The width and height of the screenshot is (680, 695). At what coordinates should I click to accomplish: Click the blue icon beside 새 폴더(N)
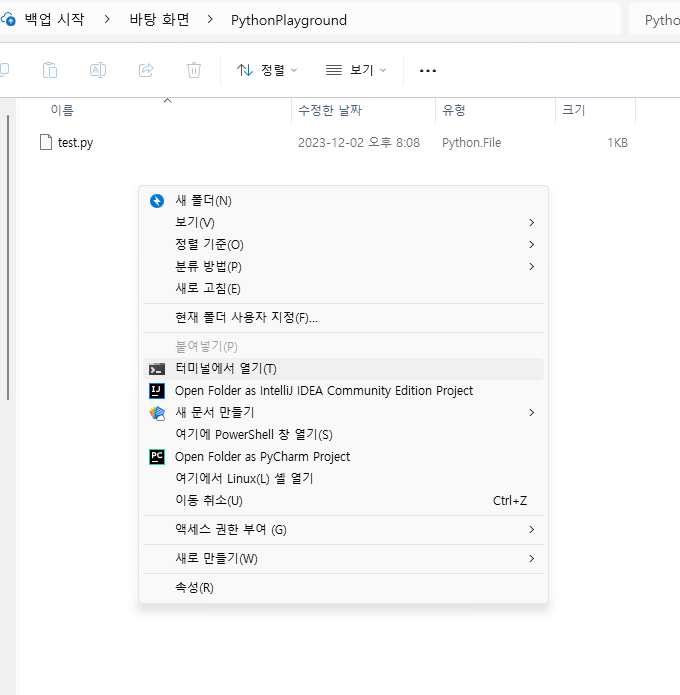(156, 201)
